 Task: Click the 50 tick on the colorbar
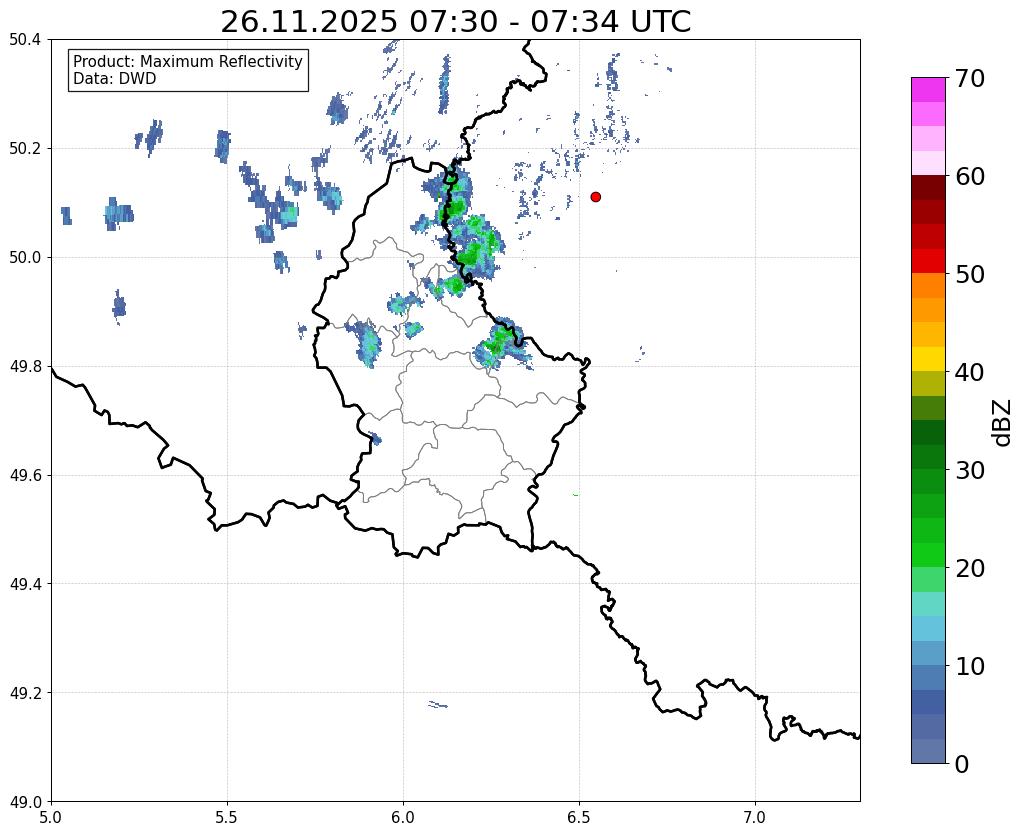tap(970, 274)
